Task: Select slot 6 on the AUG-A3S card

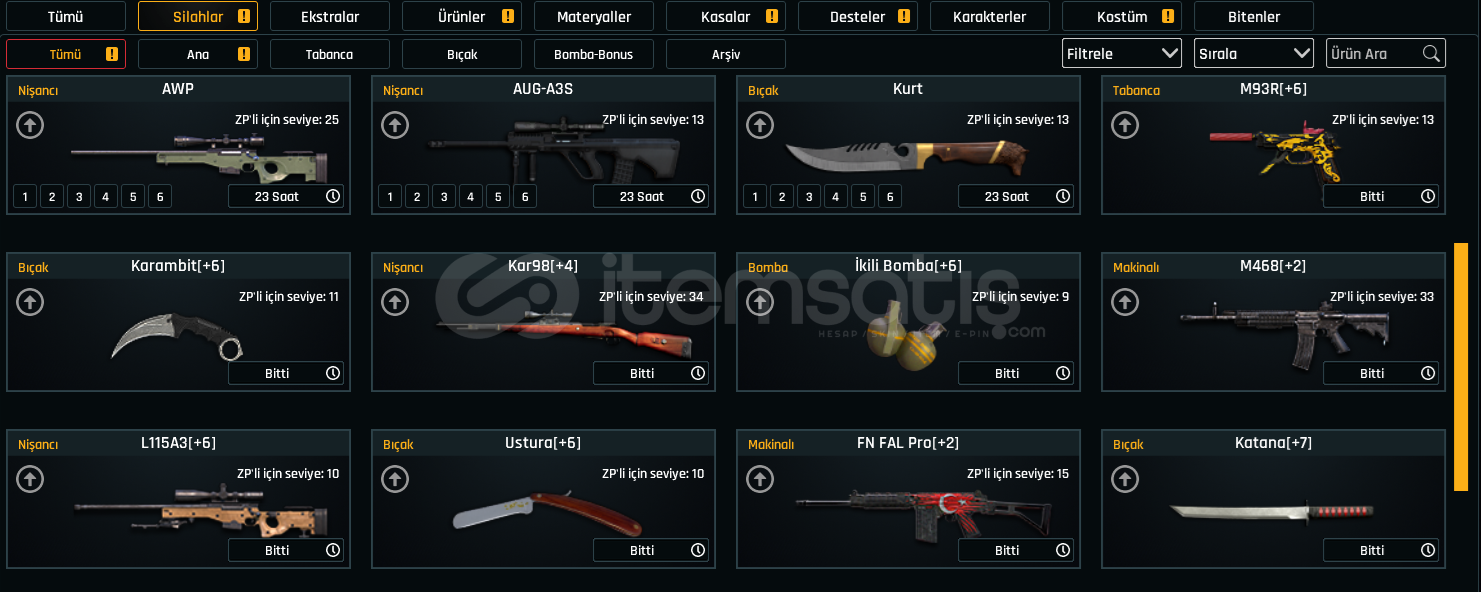Action: (x=525, y=196)
